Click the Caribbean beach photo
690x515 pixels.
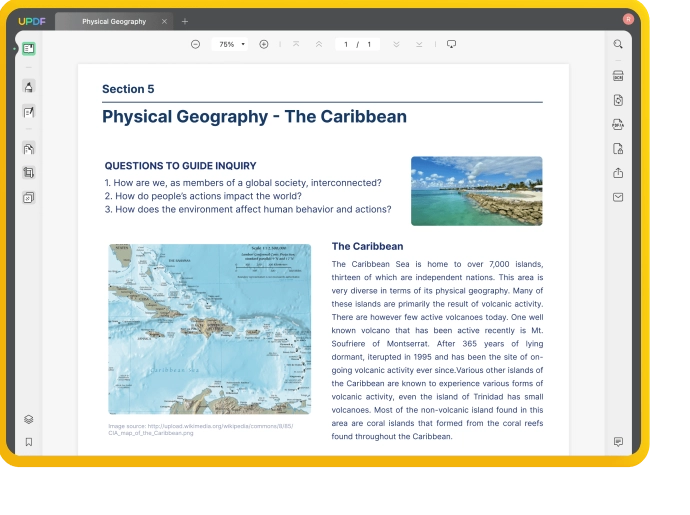(477, 191)
